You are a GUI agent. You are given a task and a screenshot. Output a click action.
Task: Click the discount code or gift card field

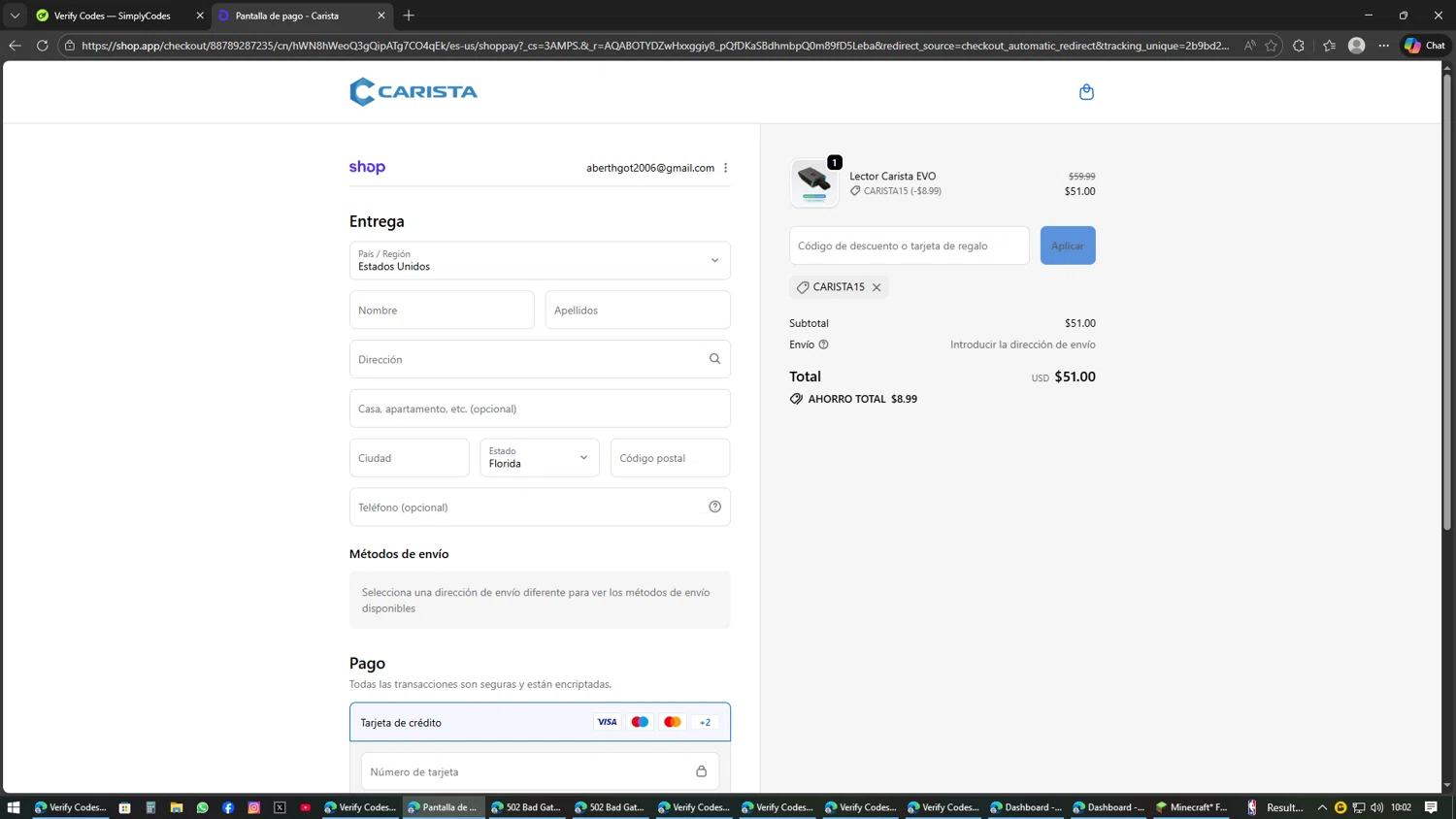pyautogui.click(x=910, y=246)
